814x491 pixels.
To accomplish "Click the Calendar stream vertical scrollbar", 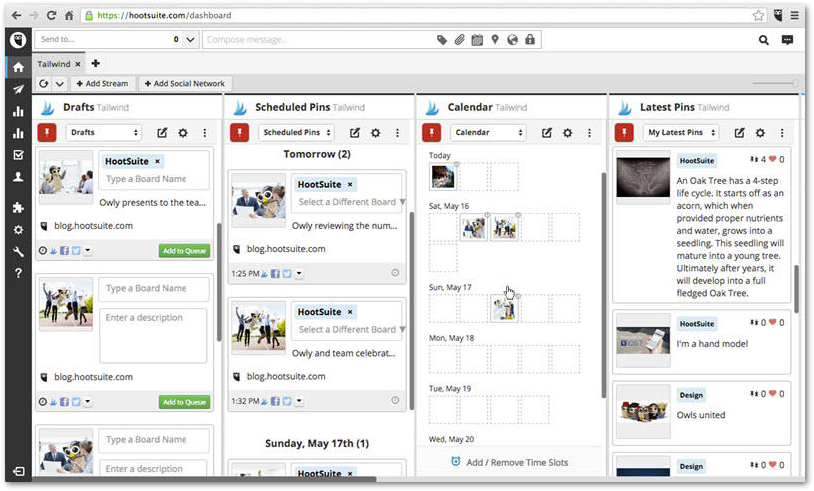I will tap(603, 285).
